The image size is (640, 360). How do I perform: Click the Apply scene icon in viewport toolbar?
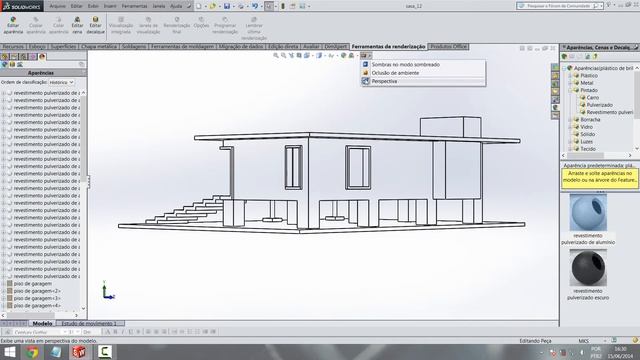point(351,56)
